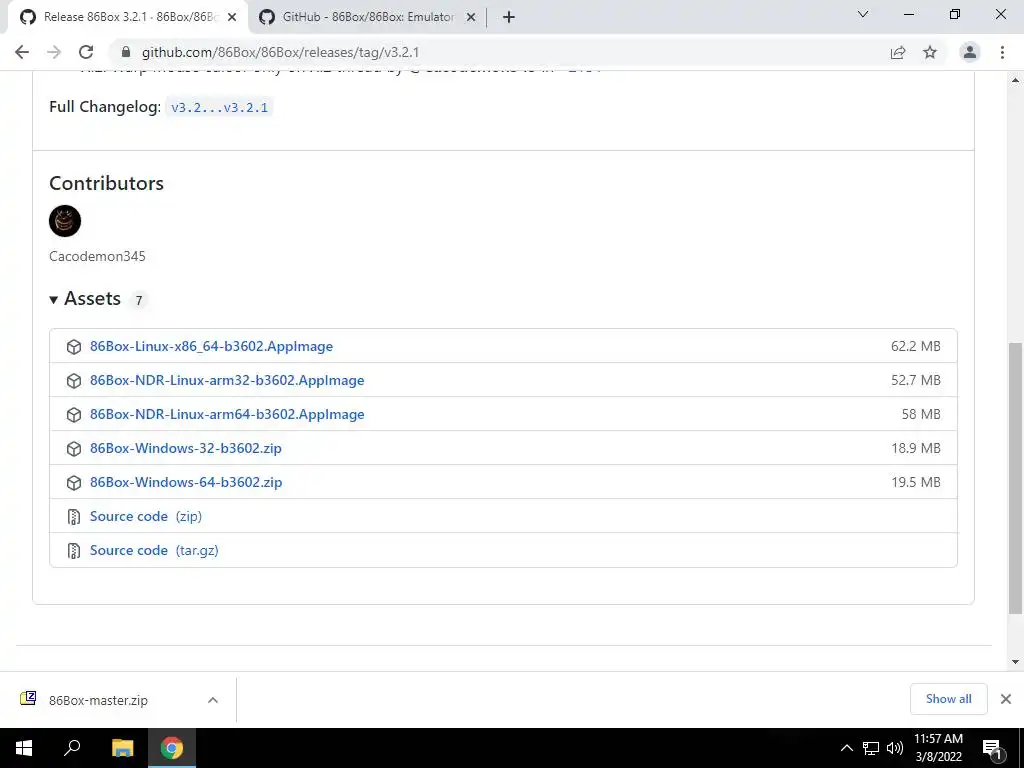1024x768 pixels.
Task: Open the volume control in tray
Action: click(x=895, y=748)
